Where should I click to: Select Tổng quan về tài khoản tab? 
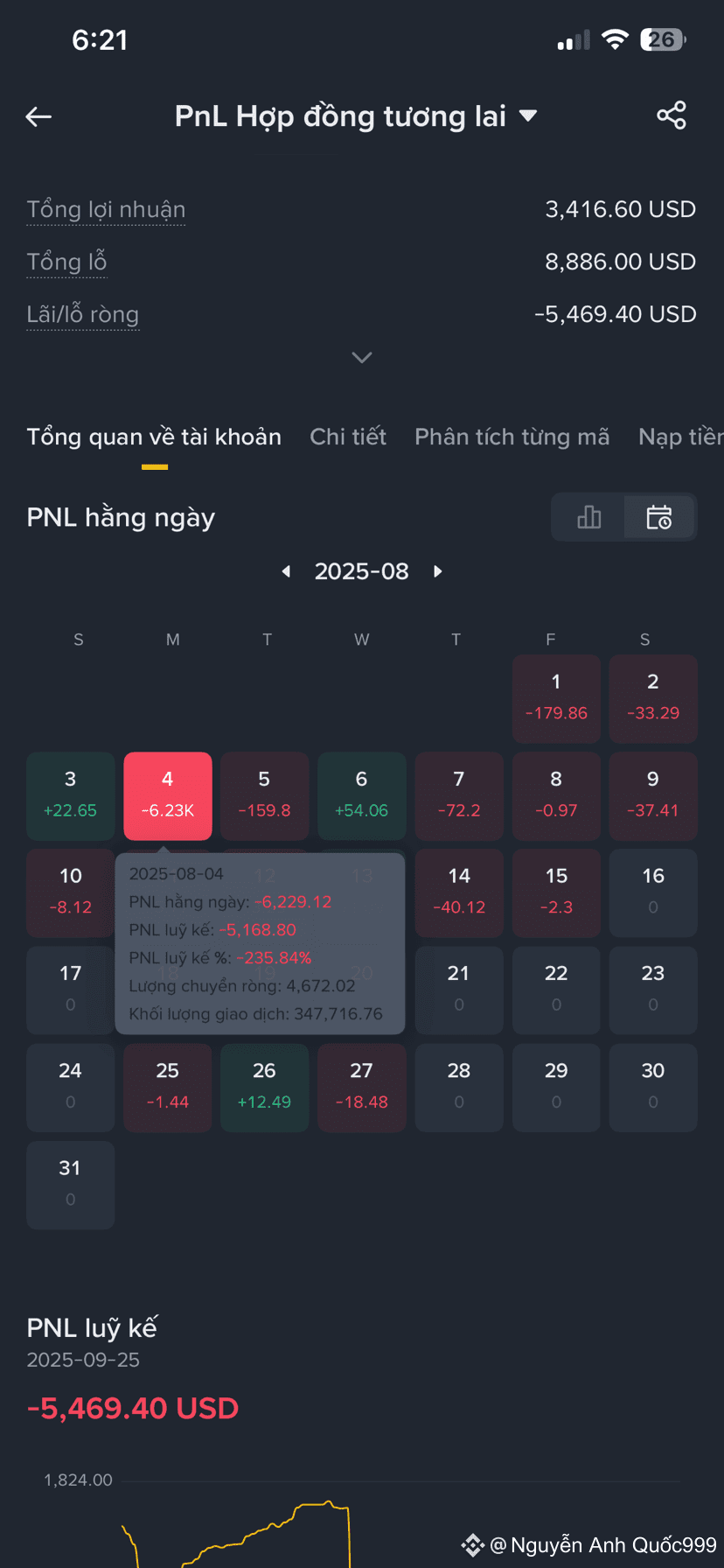[154, 437]
